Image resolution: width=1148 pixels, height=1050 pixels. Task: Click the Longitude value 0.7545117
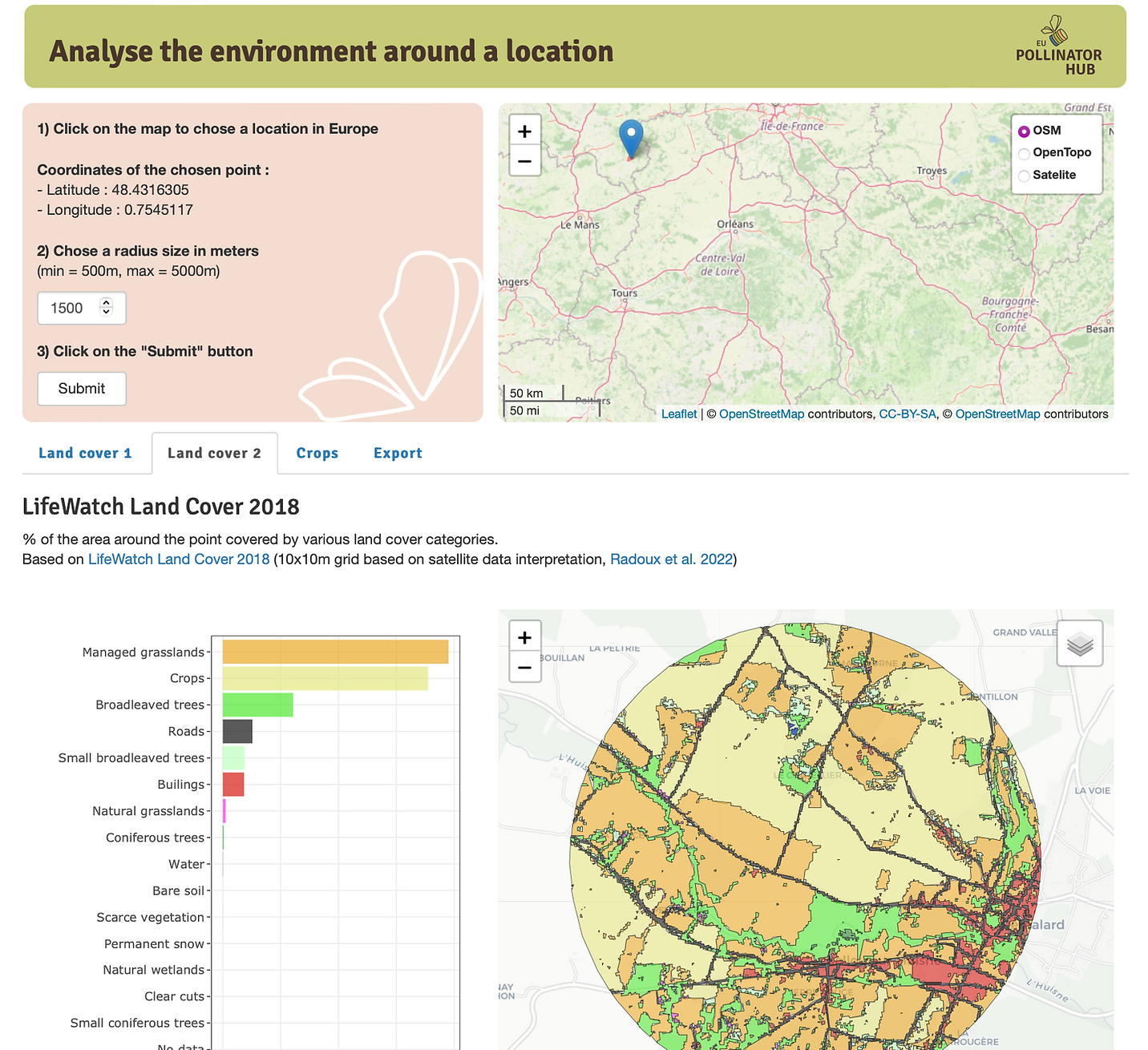[159, 210]
